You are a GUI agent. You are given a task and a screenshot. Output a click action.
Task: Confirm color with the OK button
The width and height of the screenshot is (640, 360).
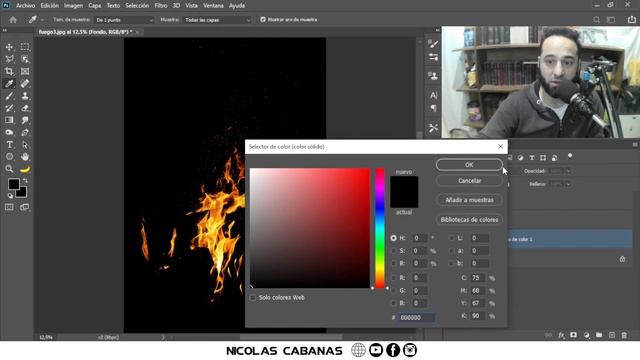(469, 164)
